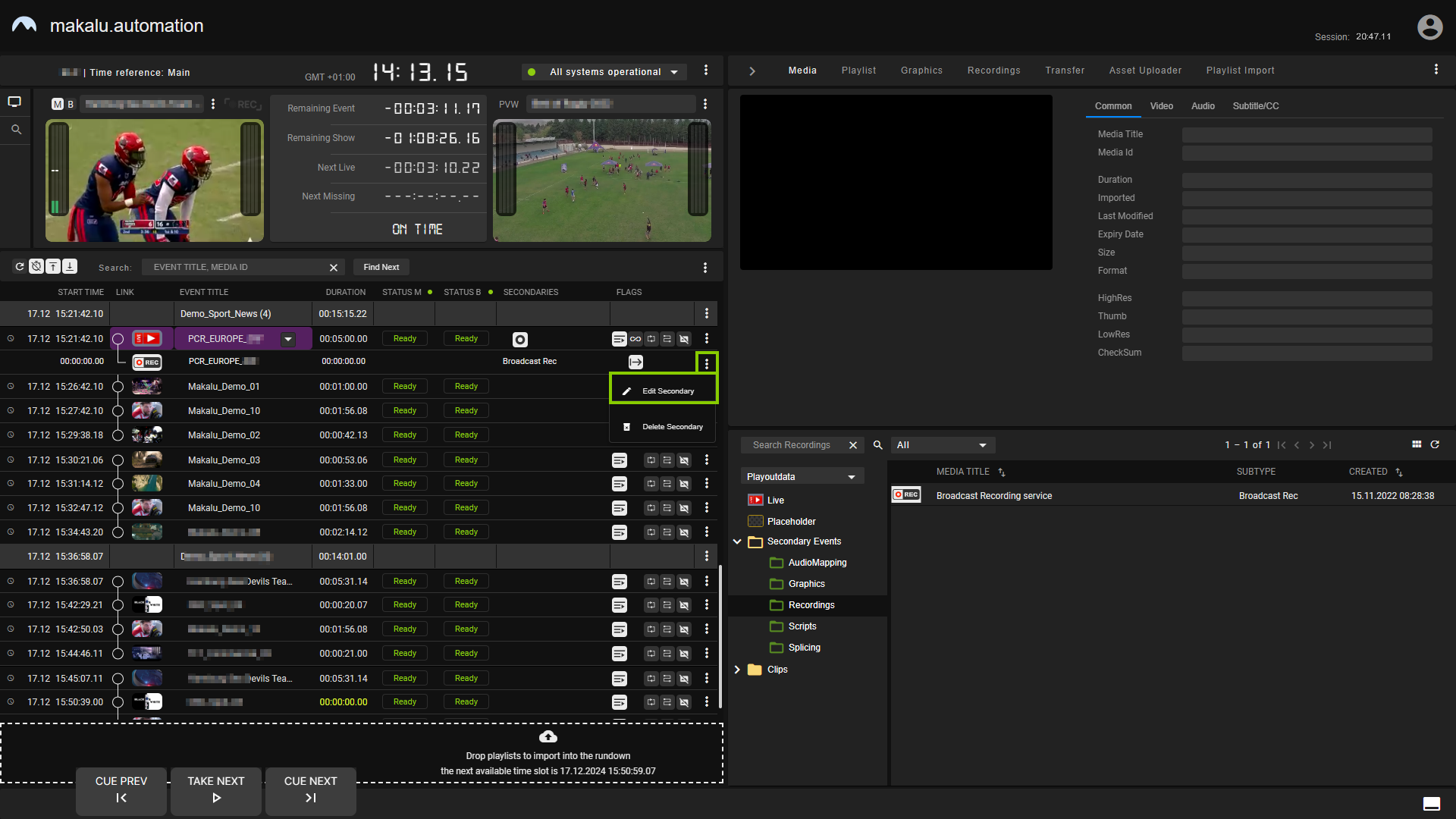Open the PVW preview three-dot menu
Viewport: 1456px width, 819px height.
click(x=705, y=104)
